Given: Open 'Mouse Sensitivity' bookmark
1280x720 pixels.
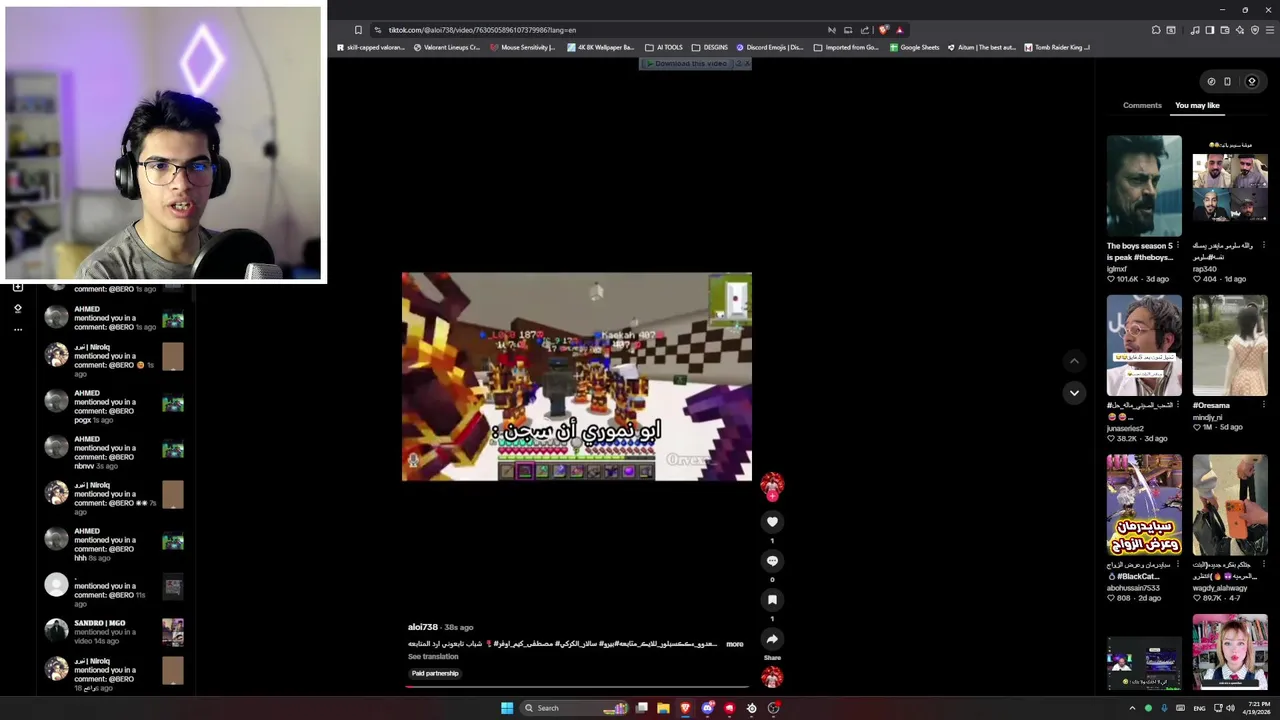Looking at the screenshot, I should click(x=522, y=47).
